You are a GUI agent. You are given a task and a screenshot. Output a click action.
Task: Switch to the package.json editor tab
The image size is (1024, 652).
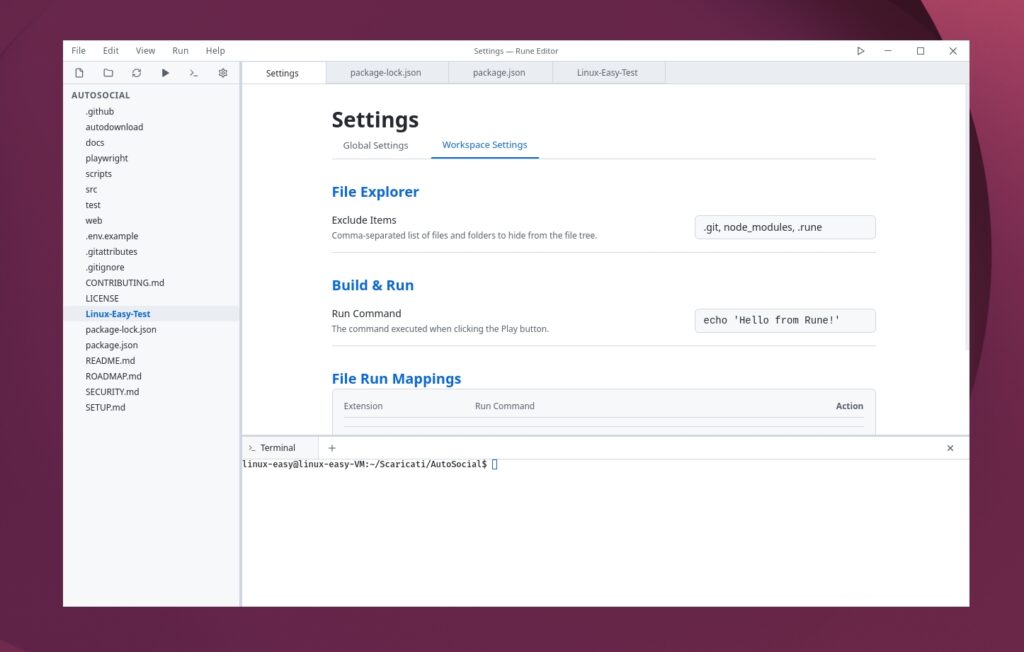tap(500, 73)
